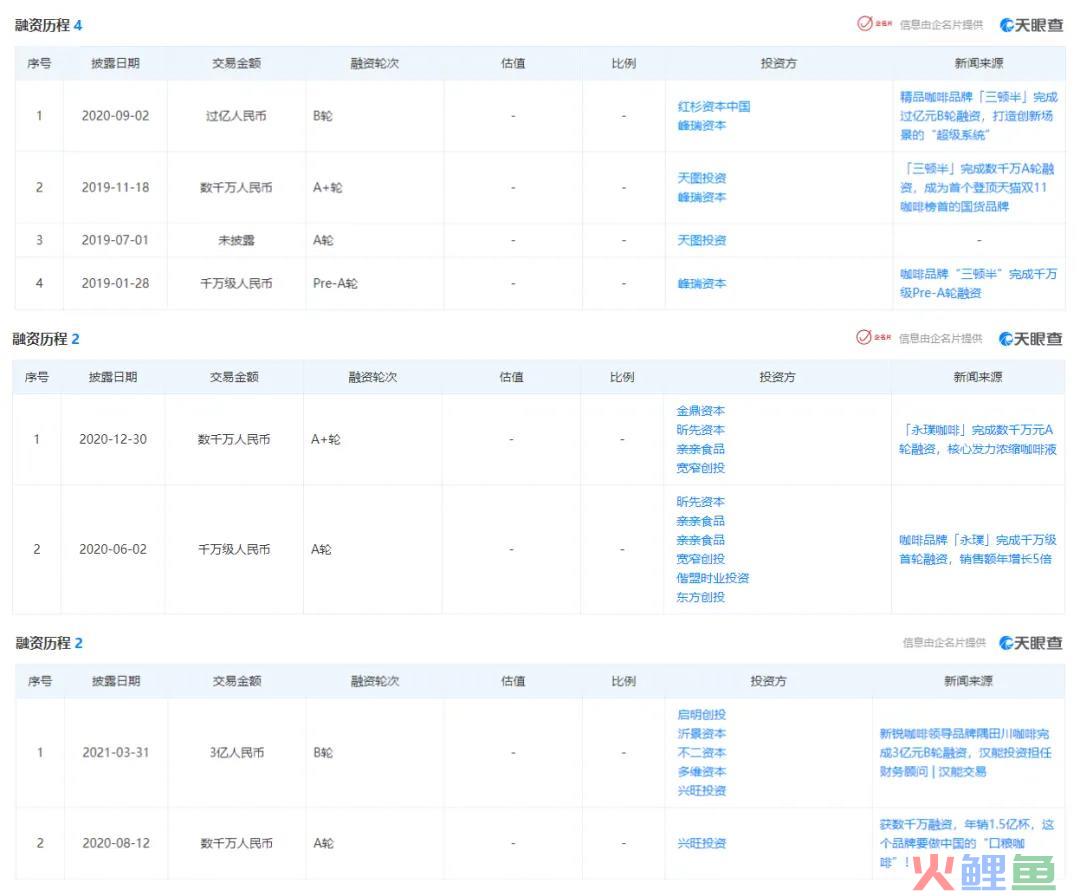Open 亲亲食品 in the 2020-12-30 row
The height and width of the screenshot is (896, 1080).
tap(700, 449)
